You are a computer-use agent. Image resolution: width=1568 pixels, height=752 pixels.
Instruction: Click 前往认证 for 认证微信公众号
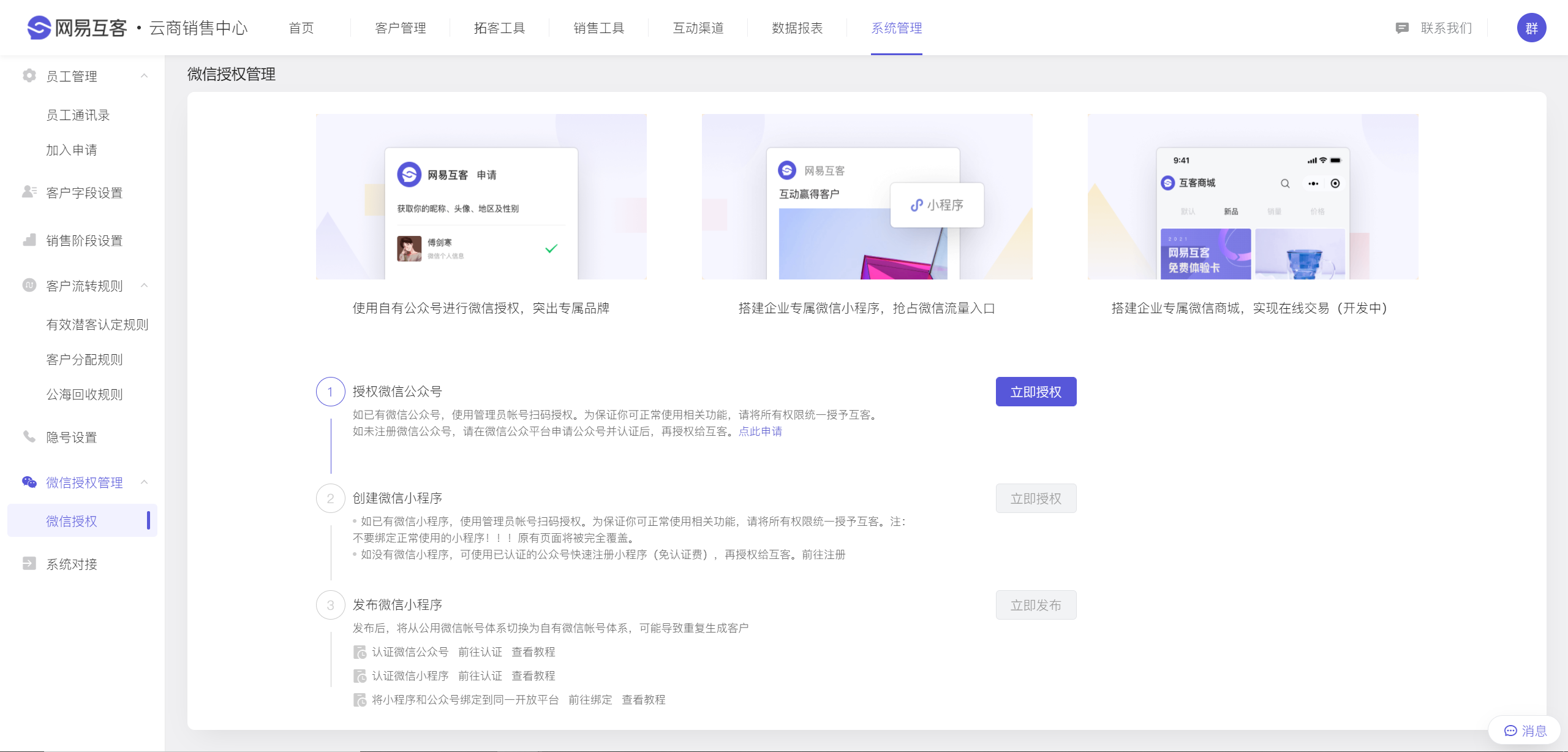(480, 652)
